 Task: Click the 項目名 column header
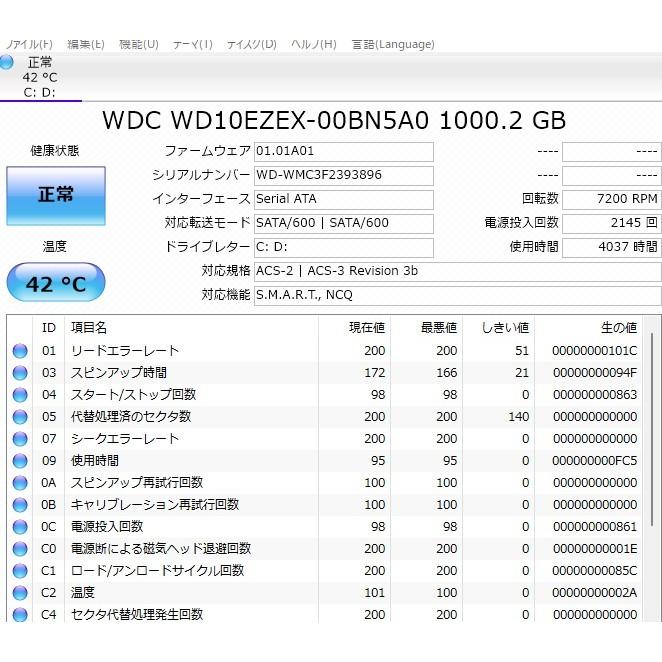point(191,328)
